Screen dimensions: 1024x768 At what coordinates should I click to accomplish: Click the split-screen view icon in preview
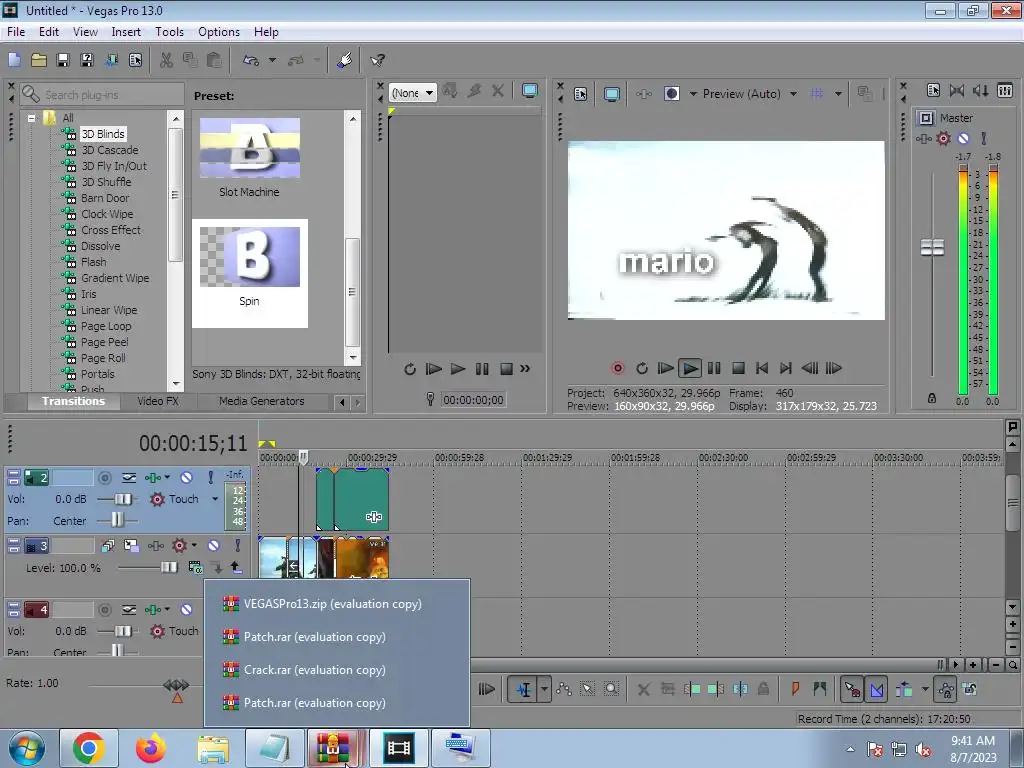671,94
